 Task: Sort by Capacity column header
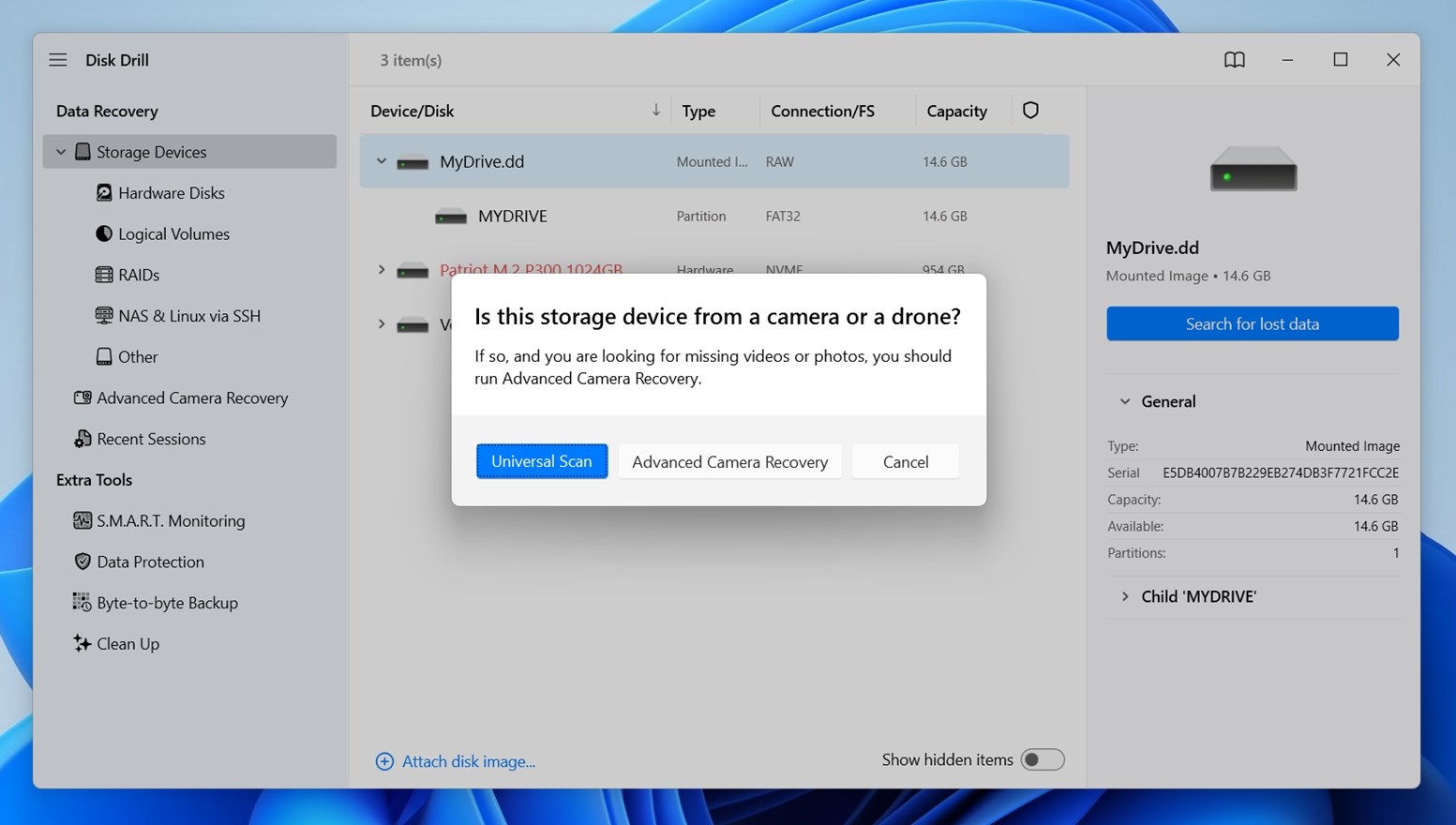[x=956, y=111]
